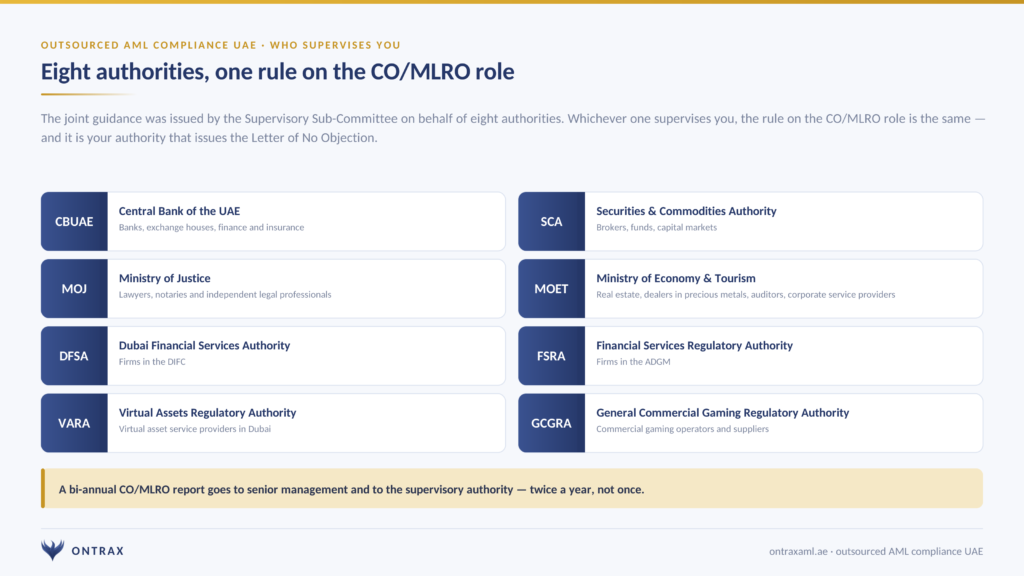Select 'Financial Services Regulatory Authority' title
Viewport: 1024px width, 576px height.
[x=694, y=345]
